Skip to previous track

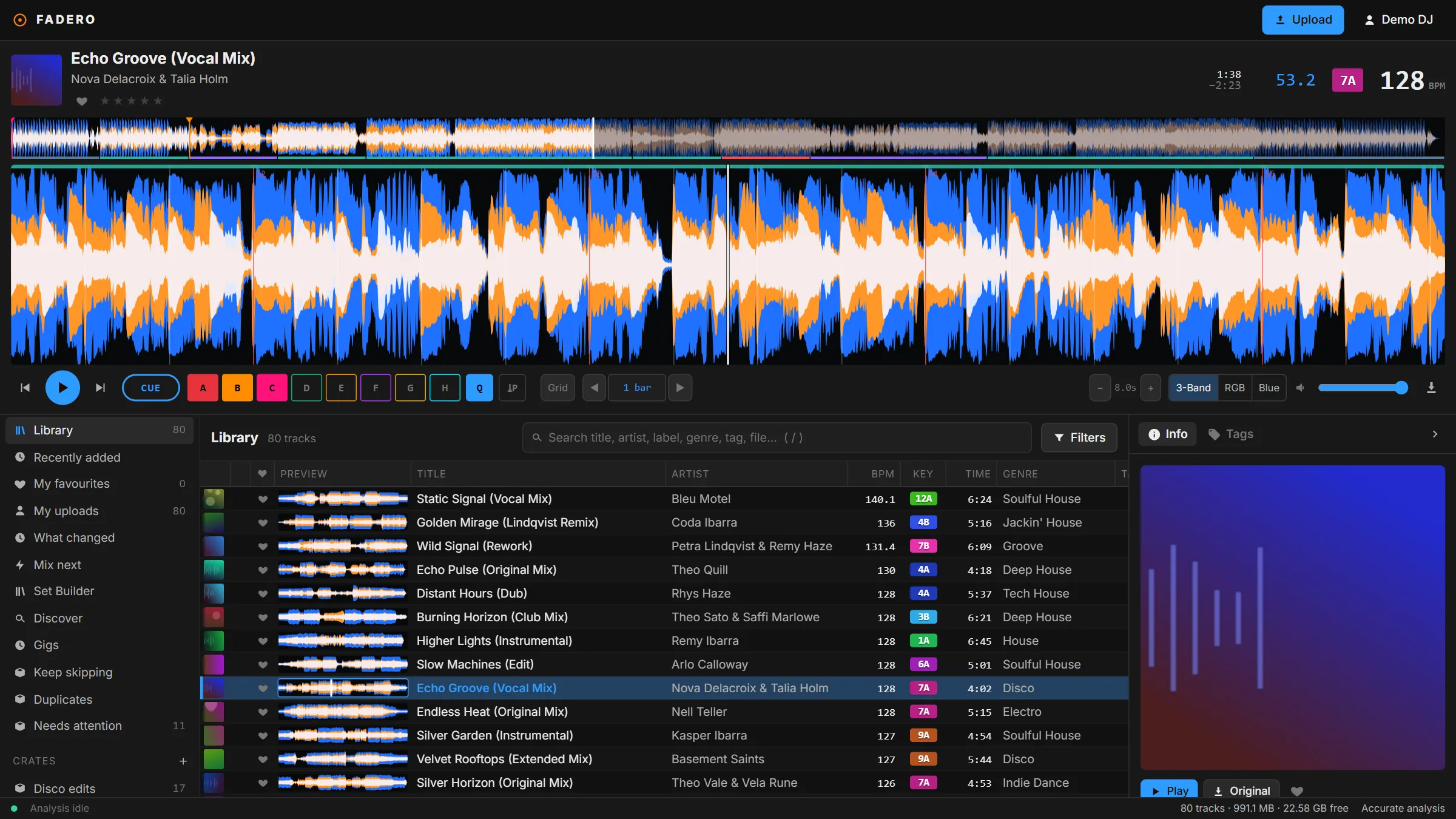[x=25, y=388]
